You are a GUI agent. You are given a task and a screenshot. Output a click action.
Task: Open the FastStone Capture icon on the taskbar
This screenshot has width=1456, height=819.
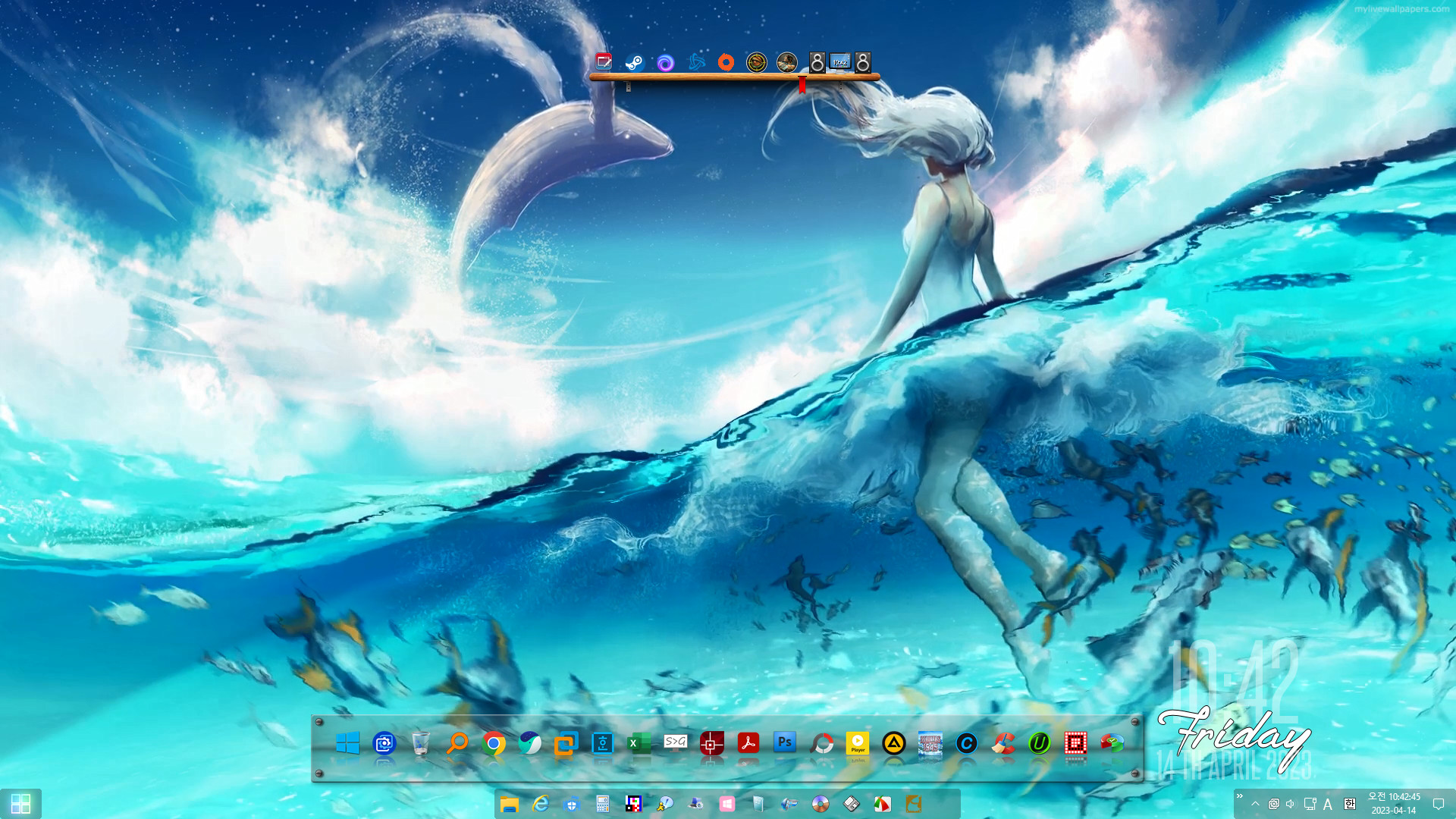point(882,804)
